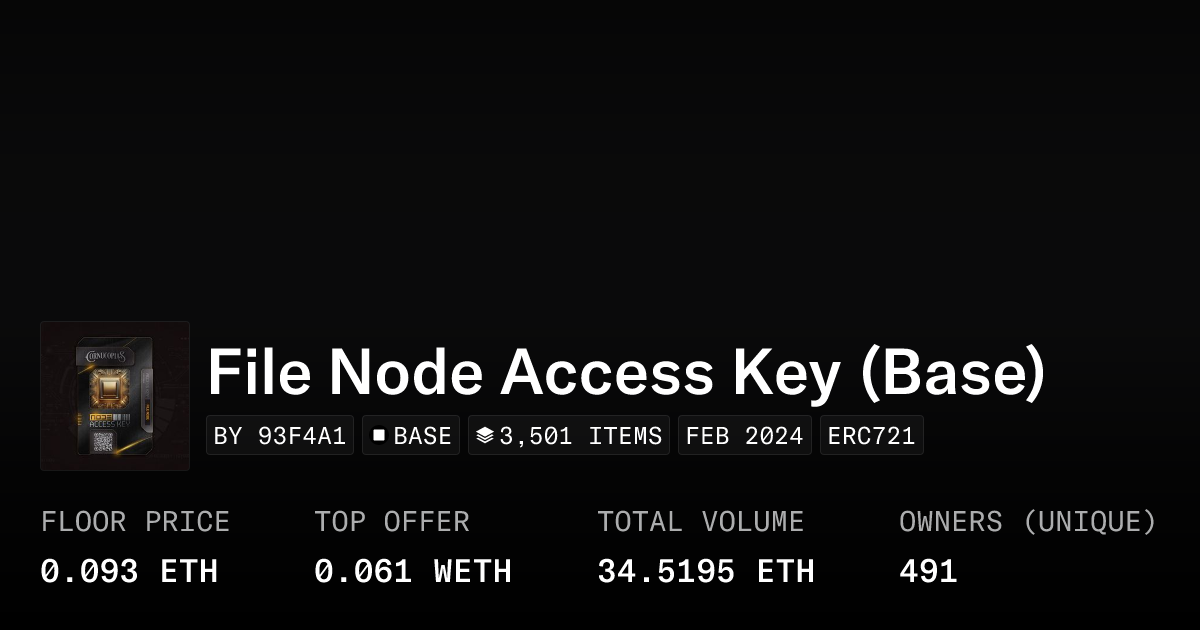This screenshot has height=630, width=1200.
Task: Open creator badge BY 93F4A1
Action: pyautogui.click(x=280, y=436)
